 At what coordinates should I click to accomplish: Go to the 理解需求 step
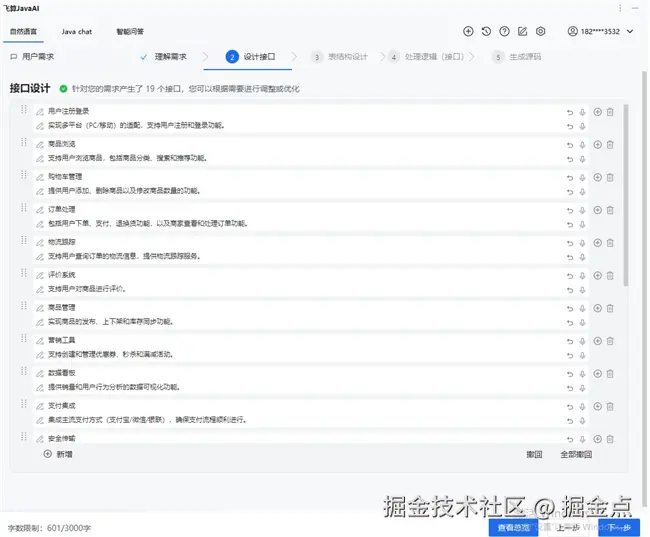coord(163,57)
